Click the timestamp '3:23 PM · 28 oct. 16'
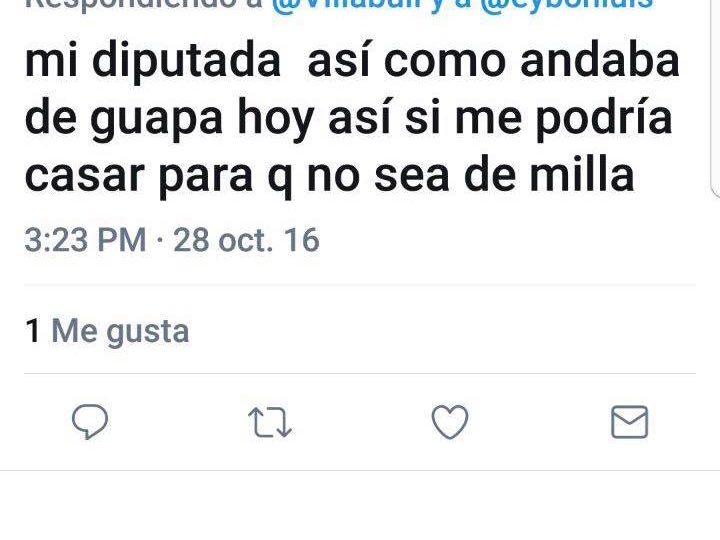The image size is (720, 540). pyautogui.click(x=172, y=240)
